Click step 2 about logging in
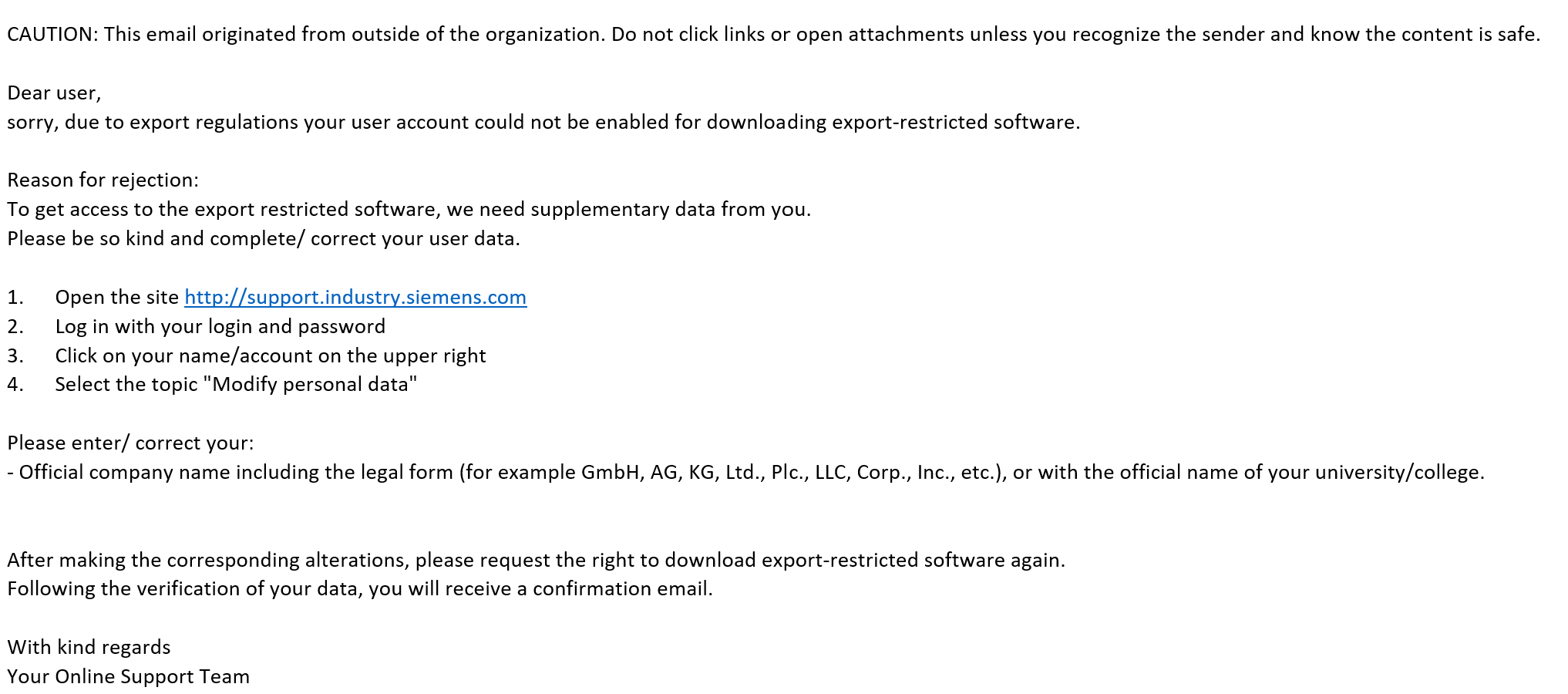The width and height of the screenshot is (1568, 694). point(220,327)
